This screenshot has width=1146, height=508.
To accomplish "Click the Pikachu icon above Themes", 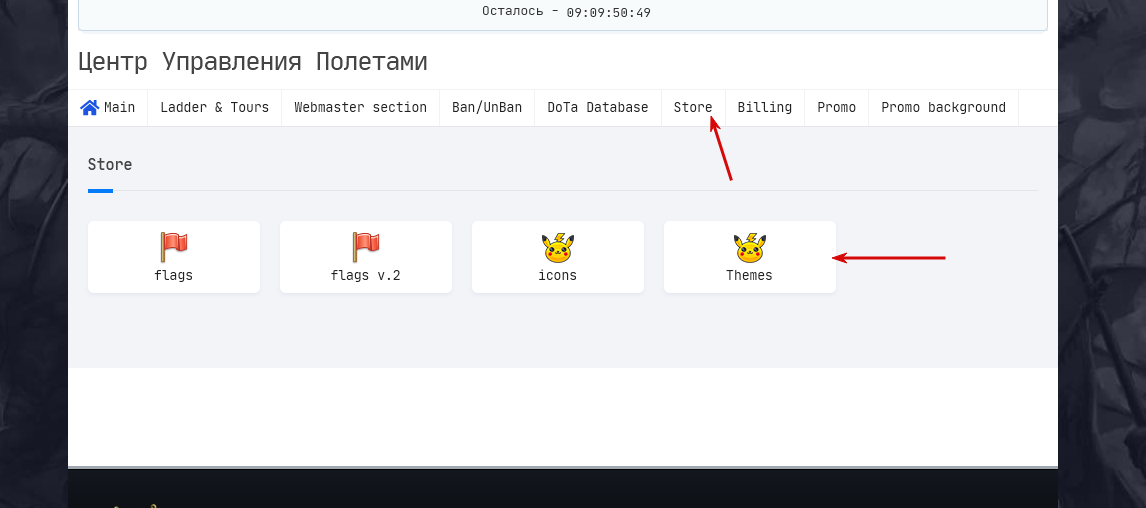I will coord(750,249).
